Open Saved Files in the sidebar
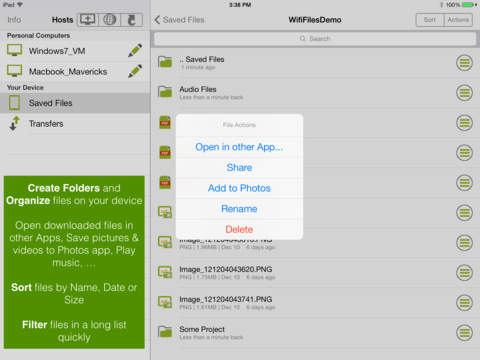Image resolution: width=480 pixels, height=360 pixels. [x=75, y=103]
